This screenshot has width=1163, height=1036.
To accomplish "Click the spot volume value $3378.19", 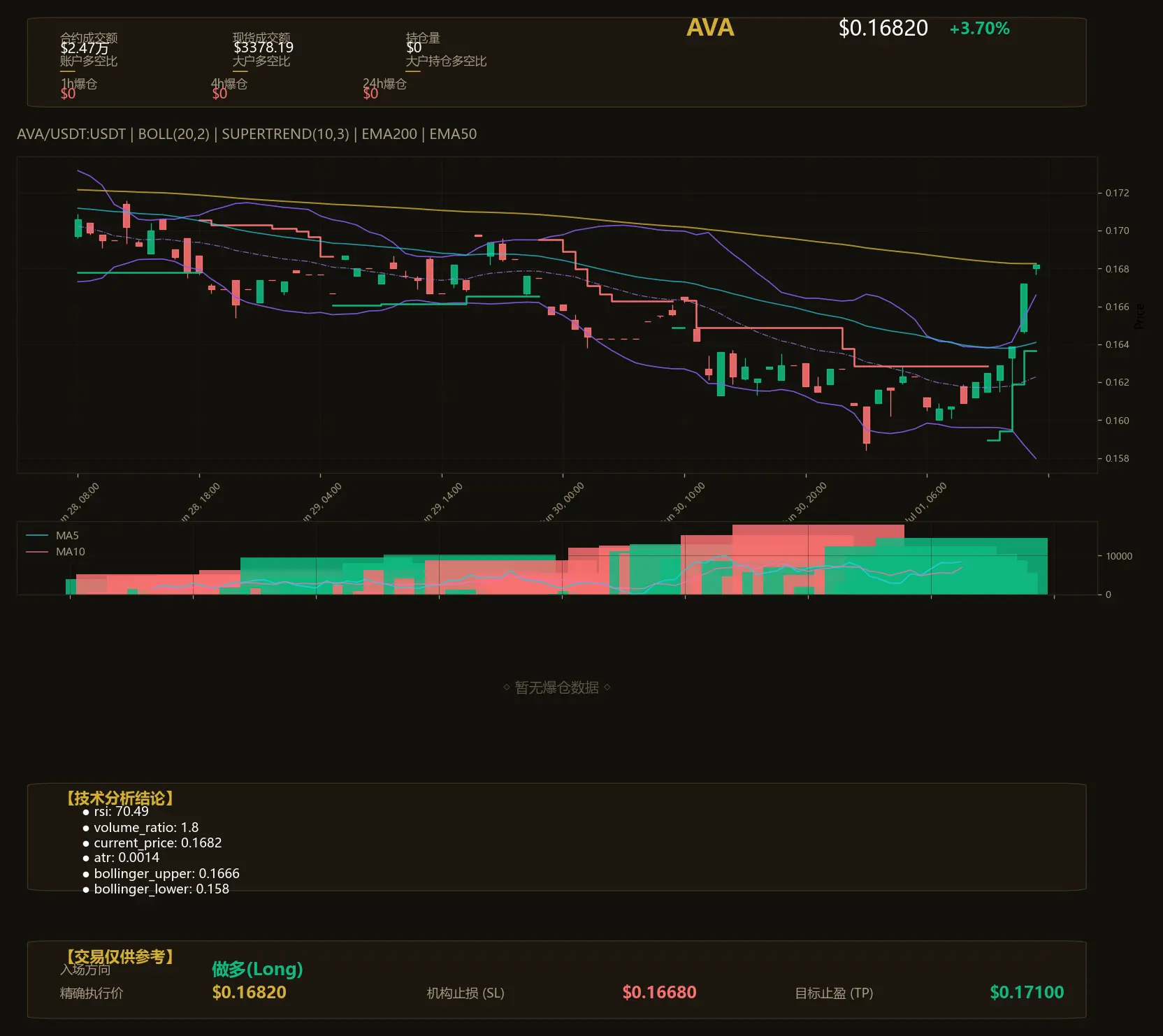I will point(263,48).
